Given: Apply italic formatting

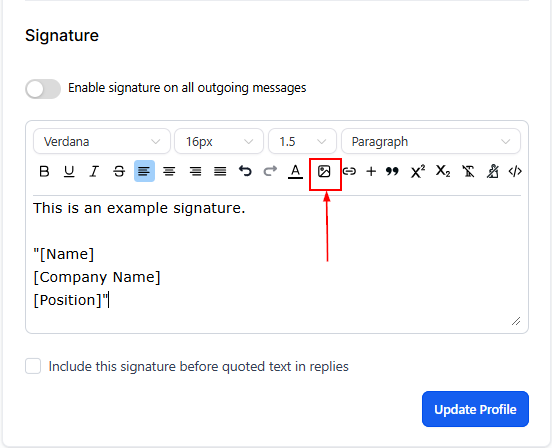Looking at the screenshot, I should (94, 171).
